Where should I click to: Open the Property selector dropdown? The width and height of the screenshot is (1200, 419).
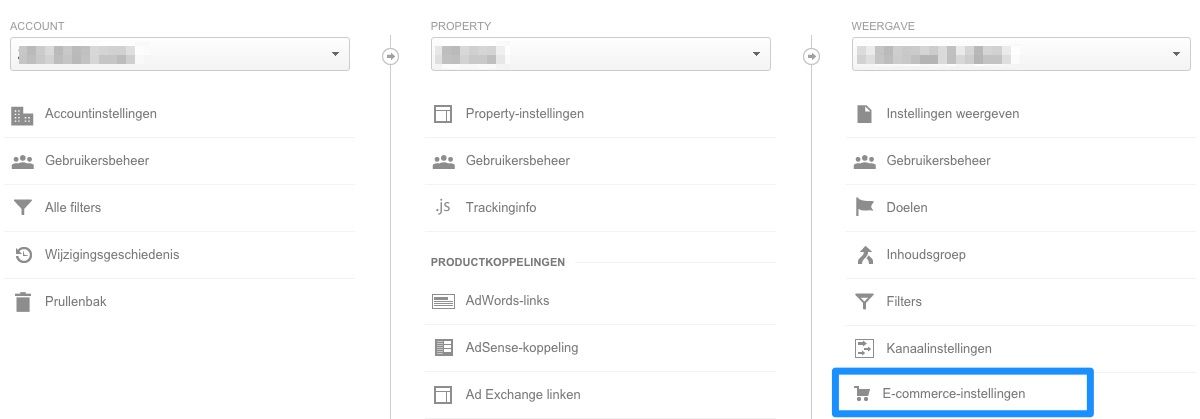tap(601, 54)
